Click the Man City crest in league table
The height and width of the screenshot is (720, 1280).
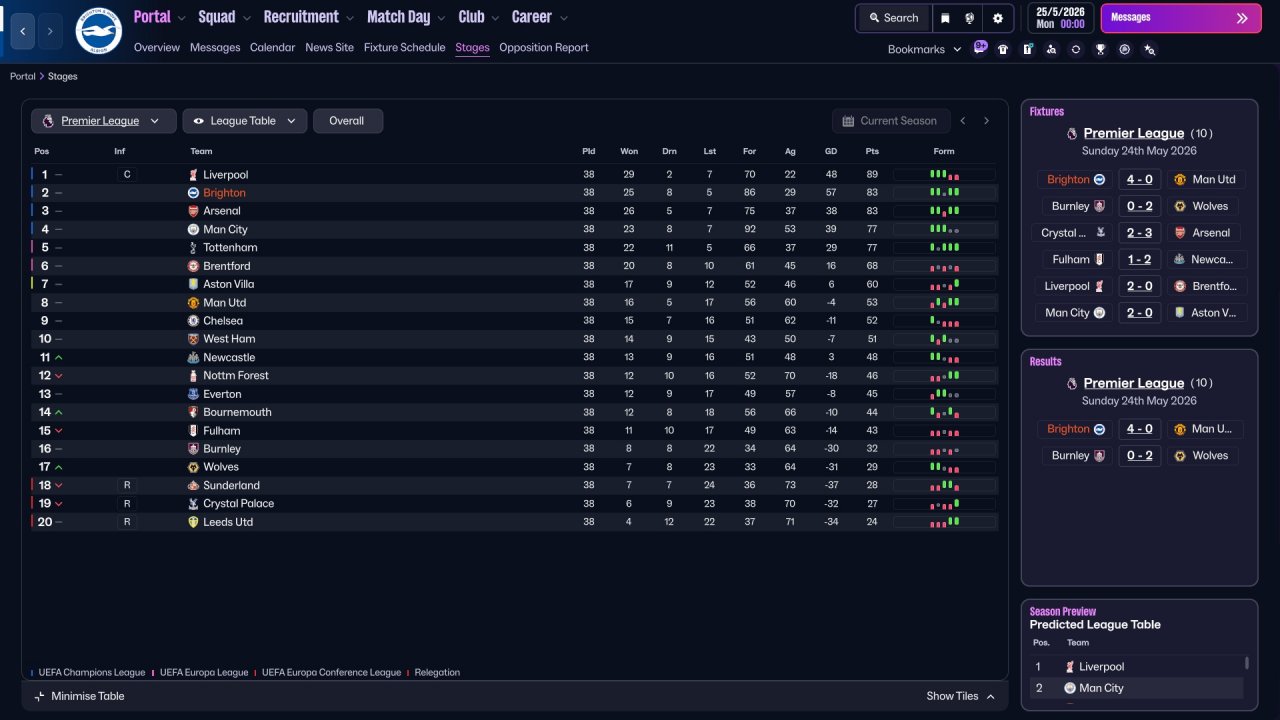[193, 230]
